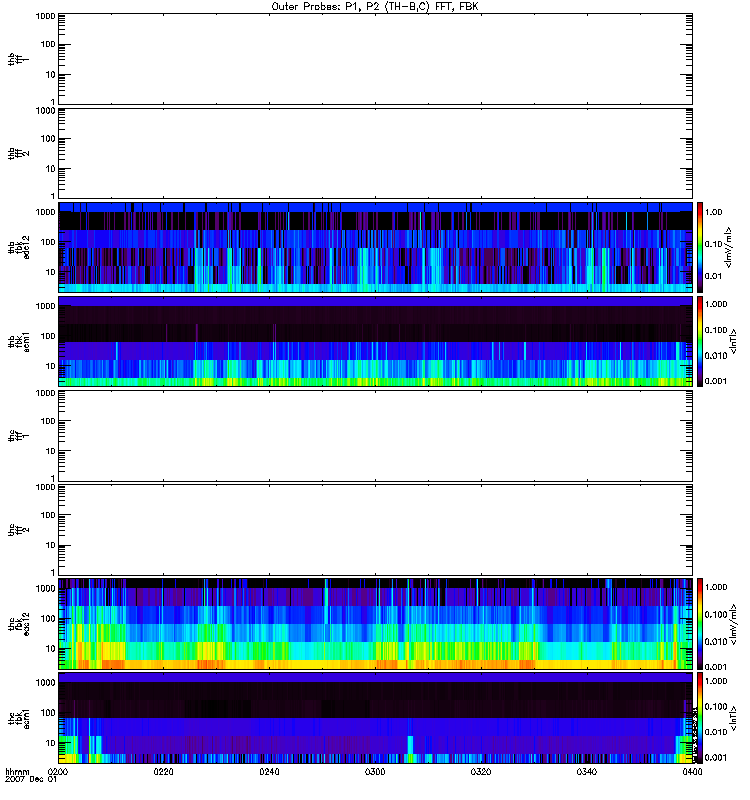Click the thb fbk edc12 spectrogram panel
The height and width of the screenshot is (800, 750).
[x=375, y=246]
